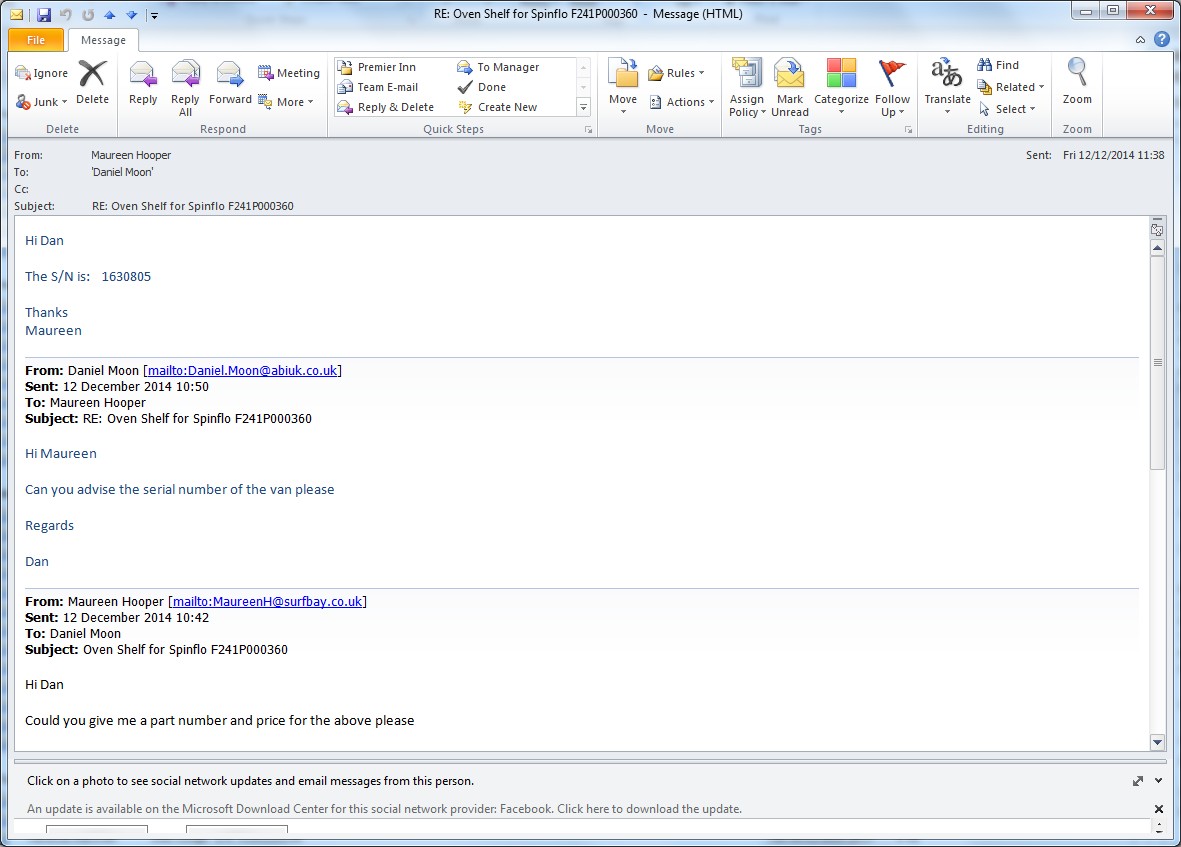Delete the message with the X icon

[92, 82]
